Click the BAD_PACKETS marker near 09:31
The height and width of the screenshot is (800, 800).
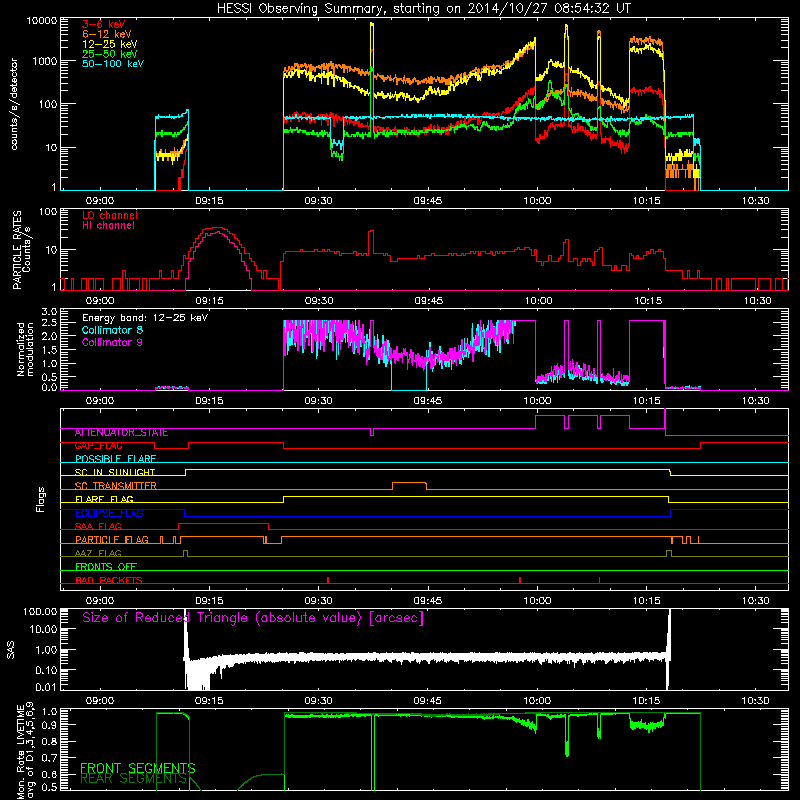[328, 580]
